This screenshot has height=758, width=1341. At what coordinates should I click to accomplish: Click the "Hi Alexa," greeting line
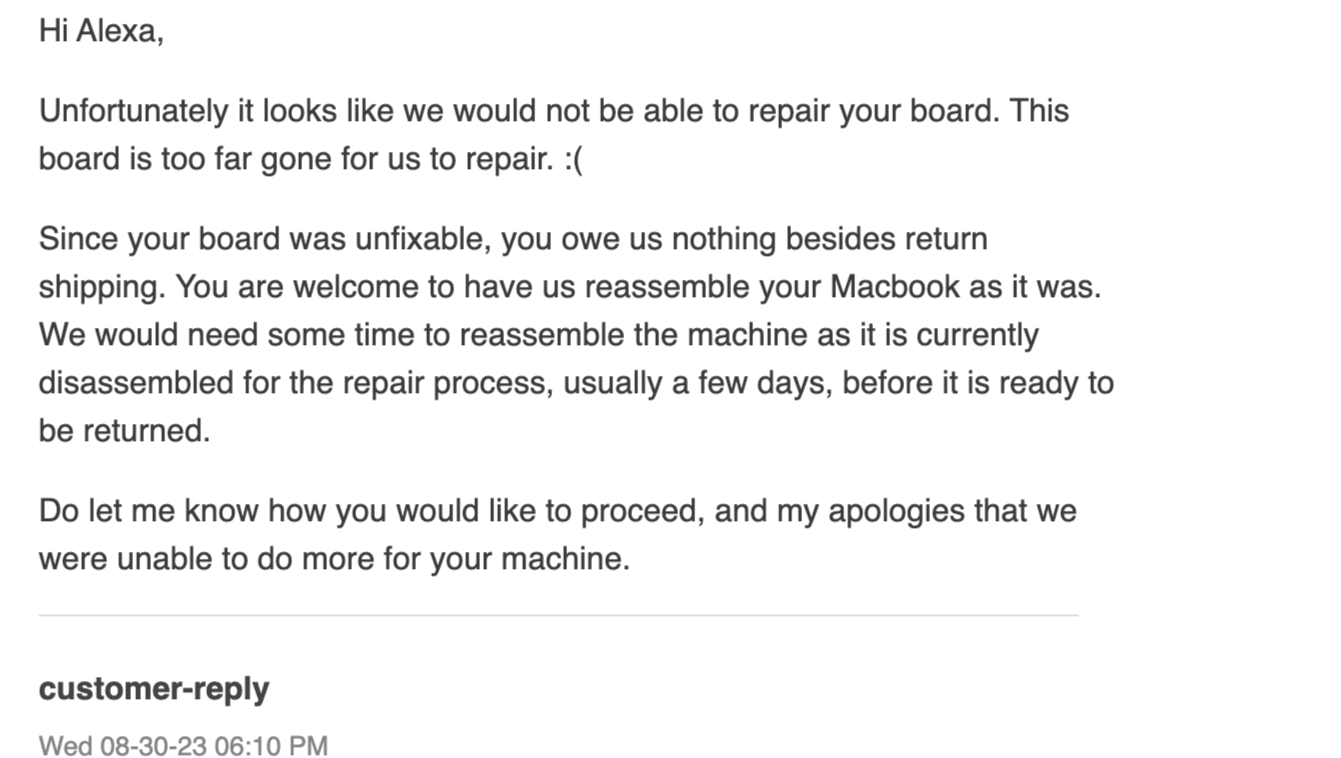[101, 32]
